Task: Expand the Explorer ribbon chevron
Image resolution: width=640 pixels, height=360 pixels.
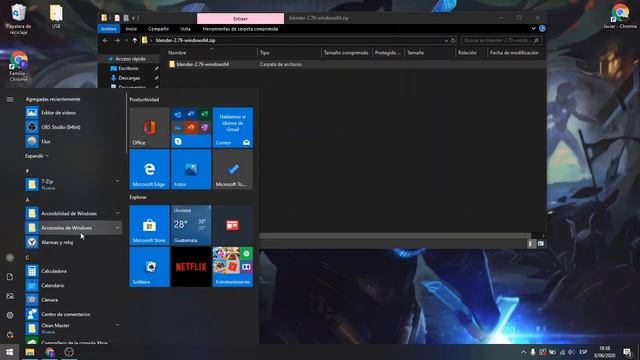Action: (533, 29)
